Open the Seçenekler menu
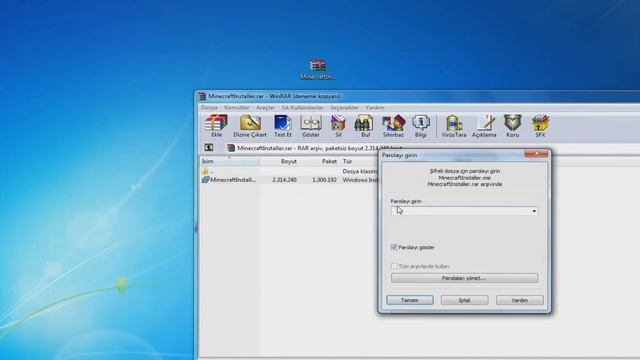Image resolution: width=640 pixels, height=360 pixels. [x=344, y=108]
